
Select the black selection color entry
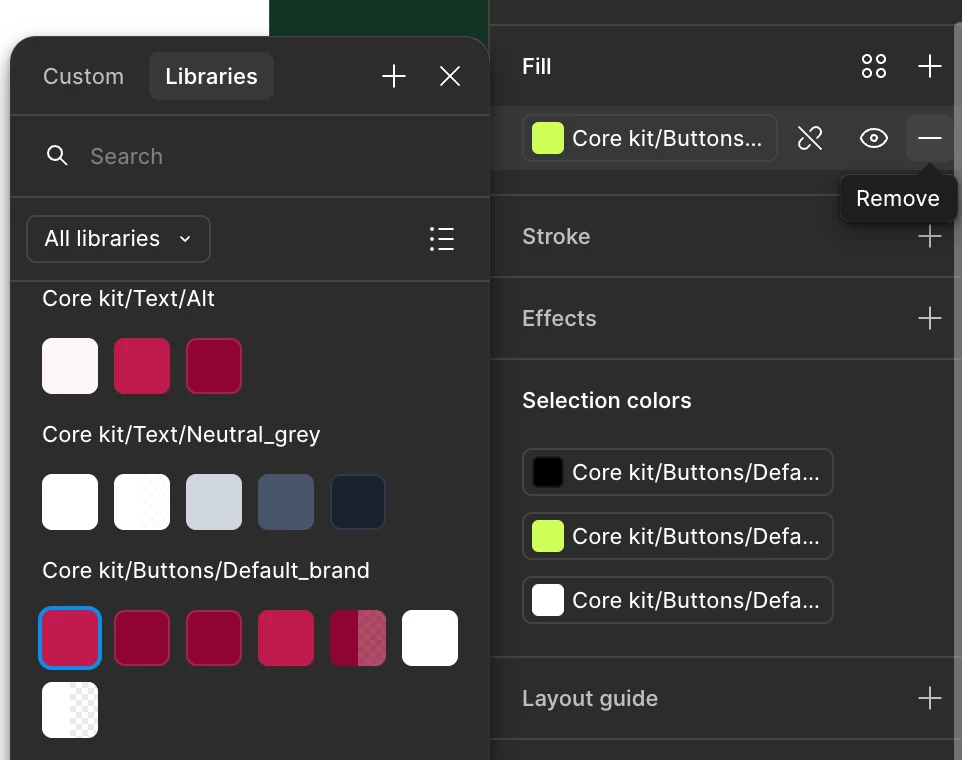point(678,472)
